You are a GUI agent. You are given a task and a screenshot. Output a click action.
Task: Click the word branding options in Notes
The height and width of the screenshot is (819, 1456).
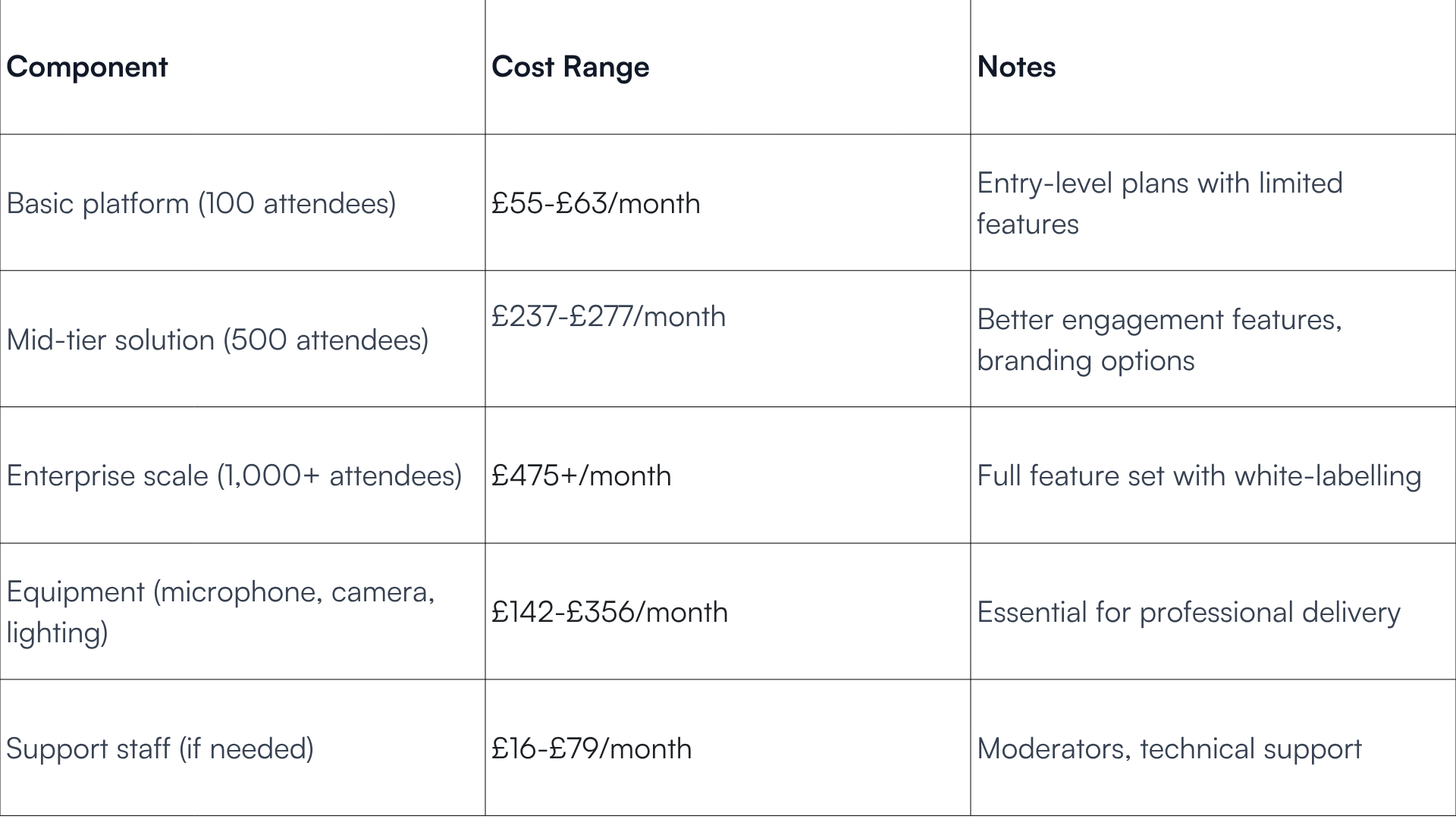point(1086,361)
